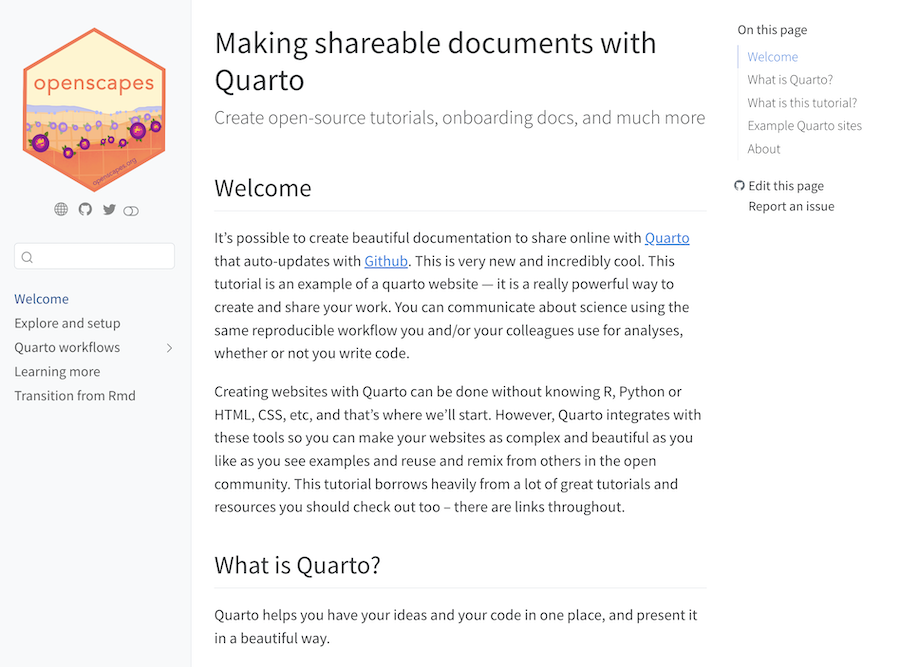Navigate to Transition from Rmd
The image size is (900, 667).
point(75,396)
